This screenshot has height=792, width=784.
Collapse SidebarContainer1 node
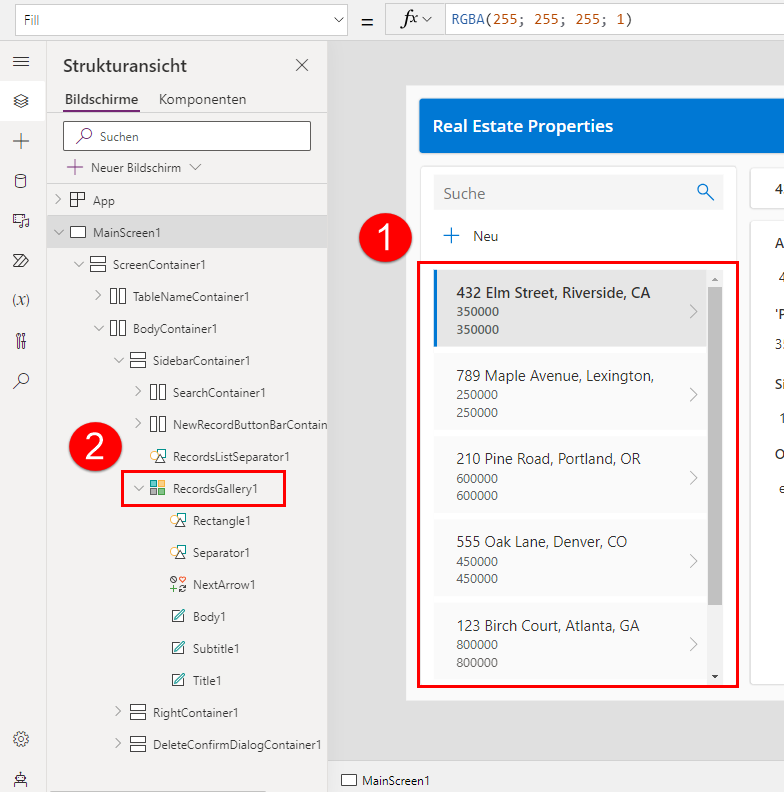119,360
